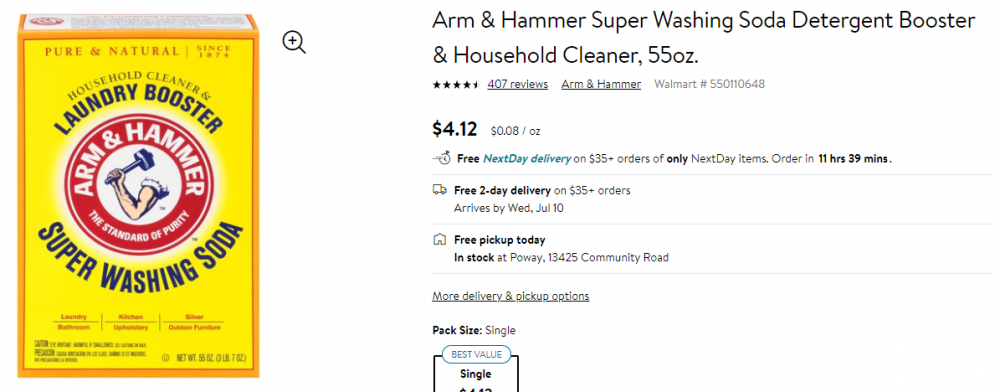Click the Pack Size label
Image resolution: width=1000 pixels, height=392 pixels.
457,330
